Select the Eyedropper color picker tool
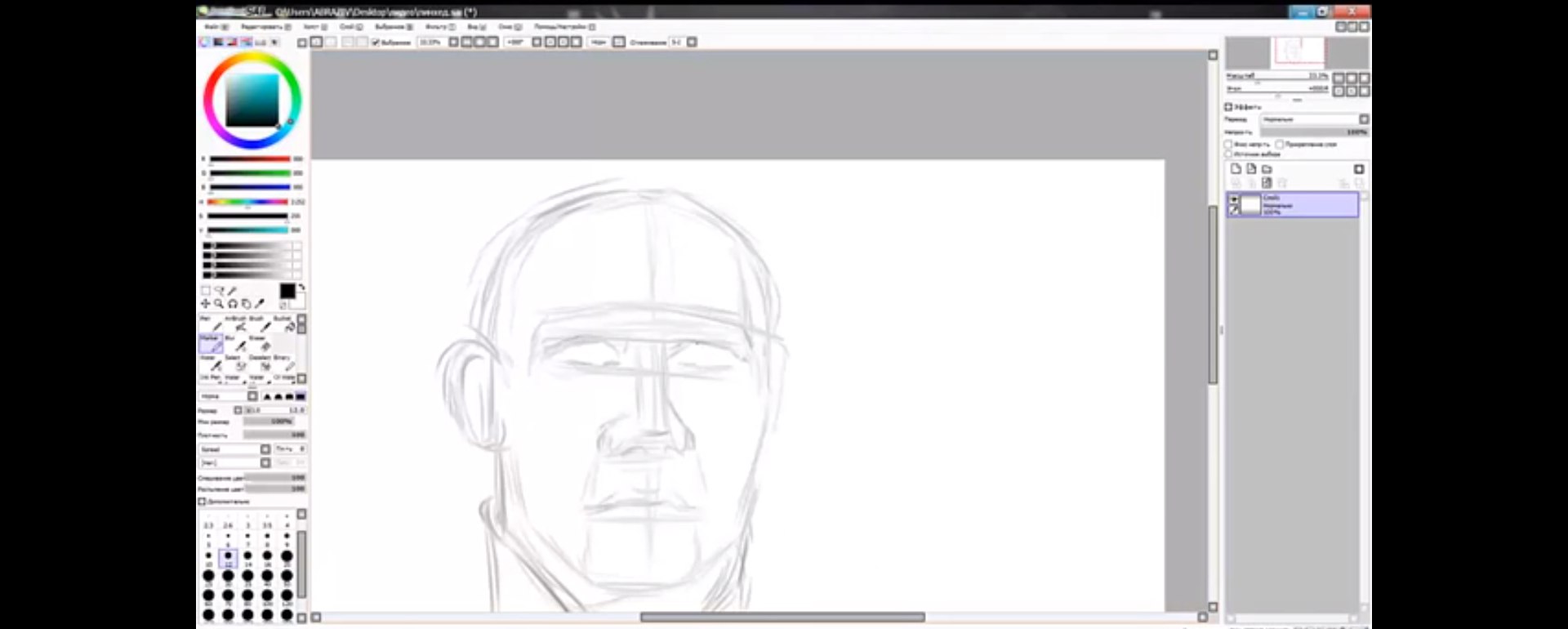1568x629 pixels. point(260,304)
